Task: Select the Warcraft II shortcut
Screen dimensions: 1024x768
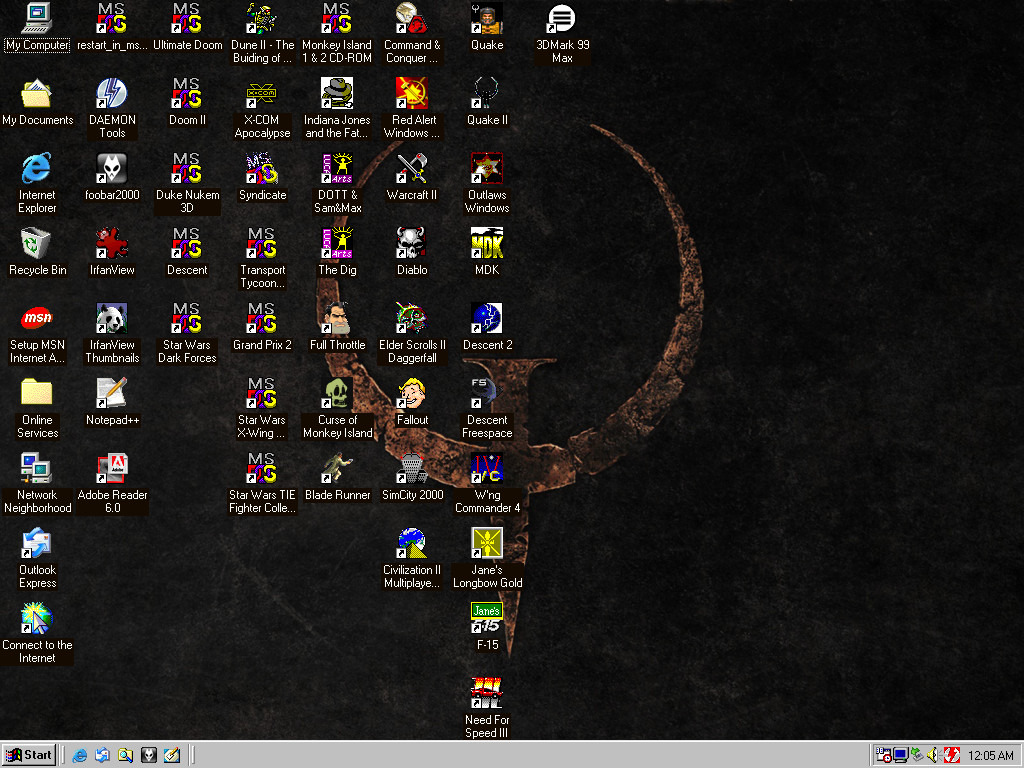Action: point(412,169)
